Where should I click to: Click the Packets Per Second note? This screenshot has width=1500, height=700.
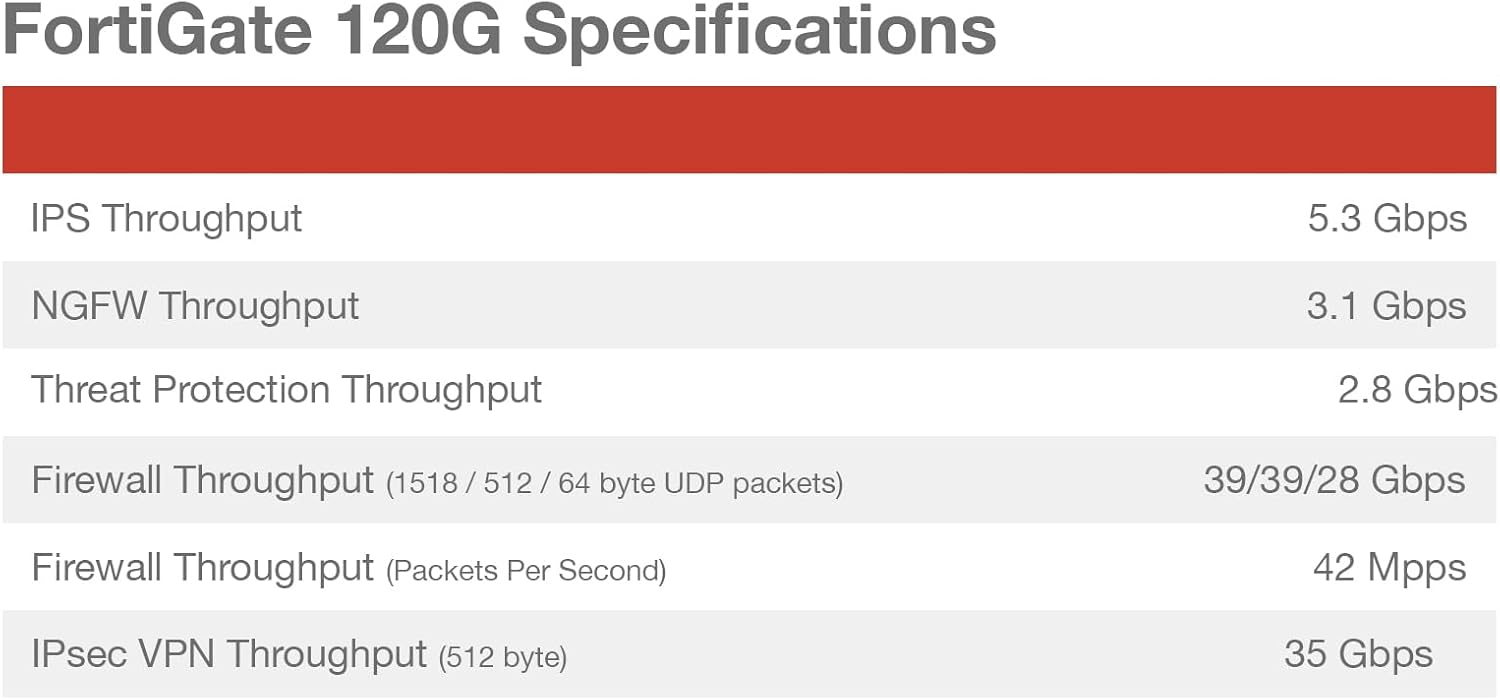pos(526,571)
